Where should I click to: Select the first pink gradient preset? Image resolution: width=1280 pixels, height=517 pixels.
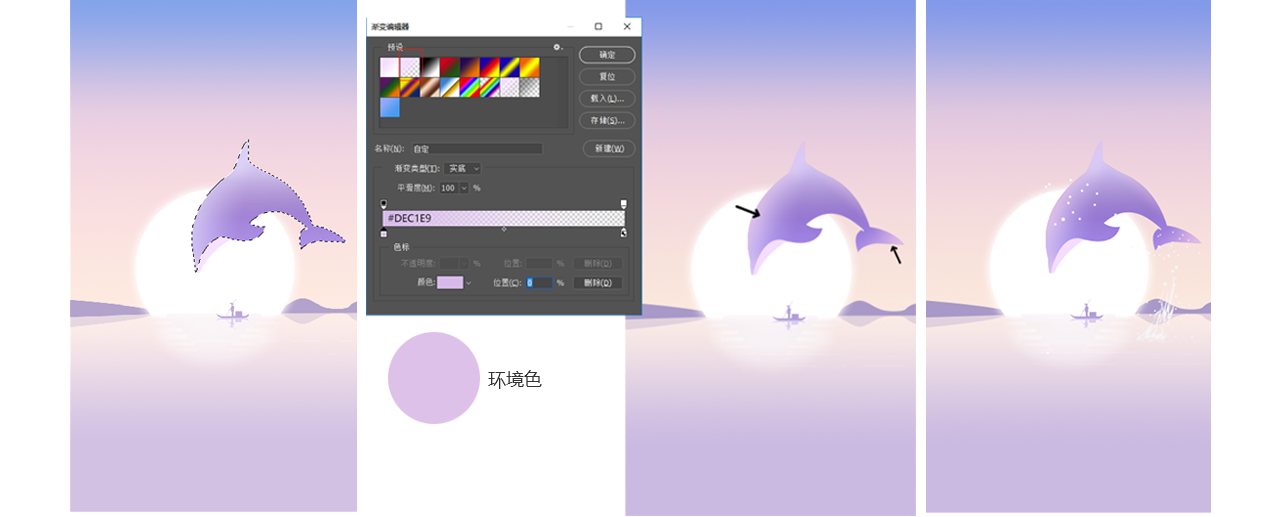[x=389, y=67]
